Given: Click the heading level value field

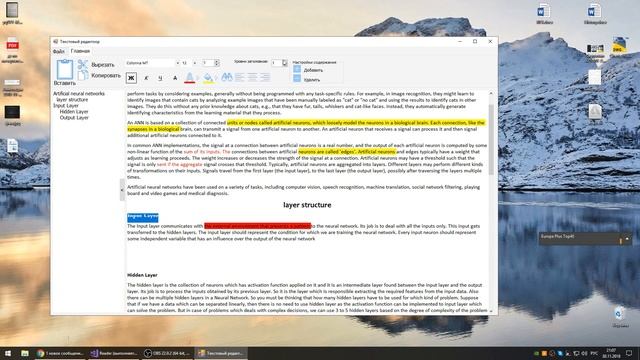Looking at the screenshot, I should click(x=276, y=63).
